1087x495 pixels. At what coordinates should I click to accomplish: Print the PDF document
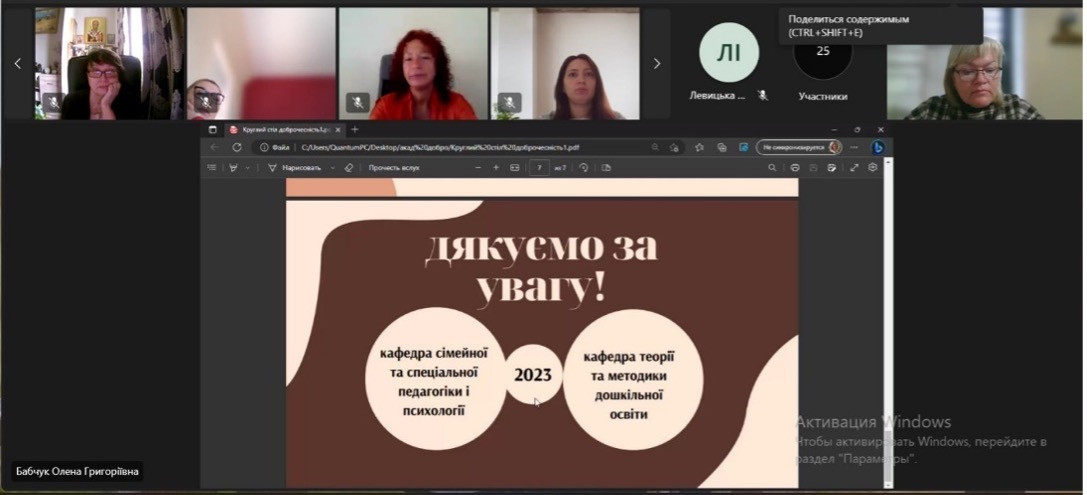click(795, 167)
